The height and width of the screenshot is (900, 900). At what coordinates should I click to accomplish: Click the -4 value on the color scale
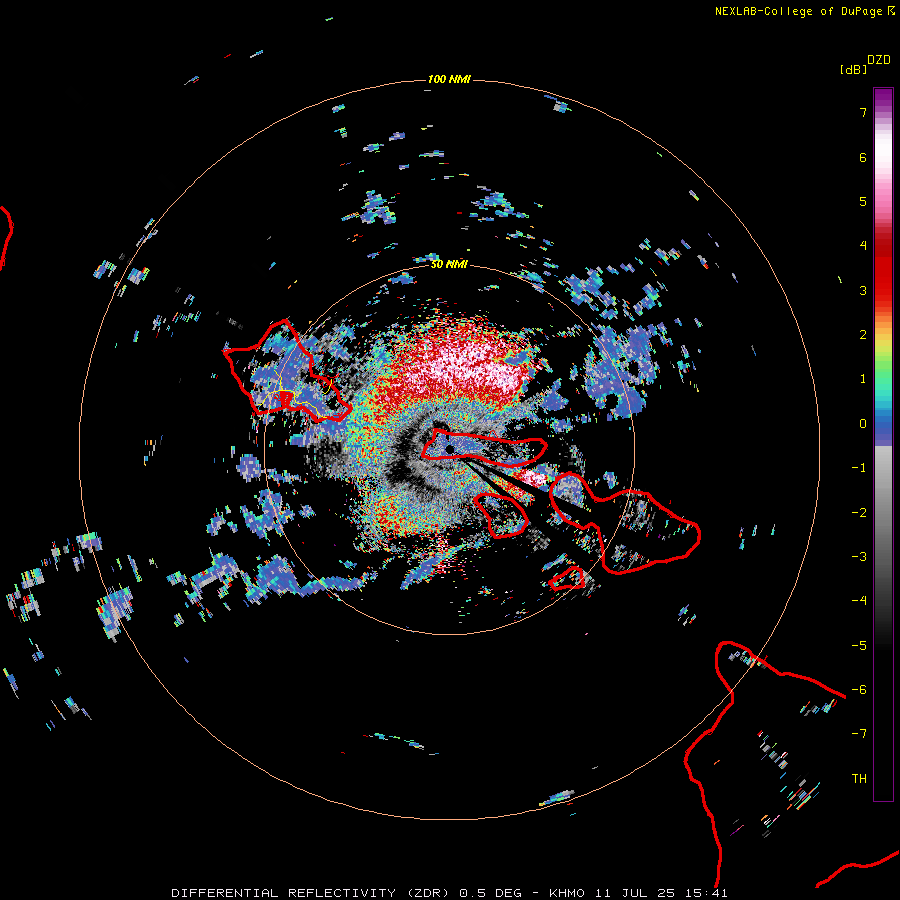point(859,601)
